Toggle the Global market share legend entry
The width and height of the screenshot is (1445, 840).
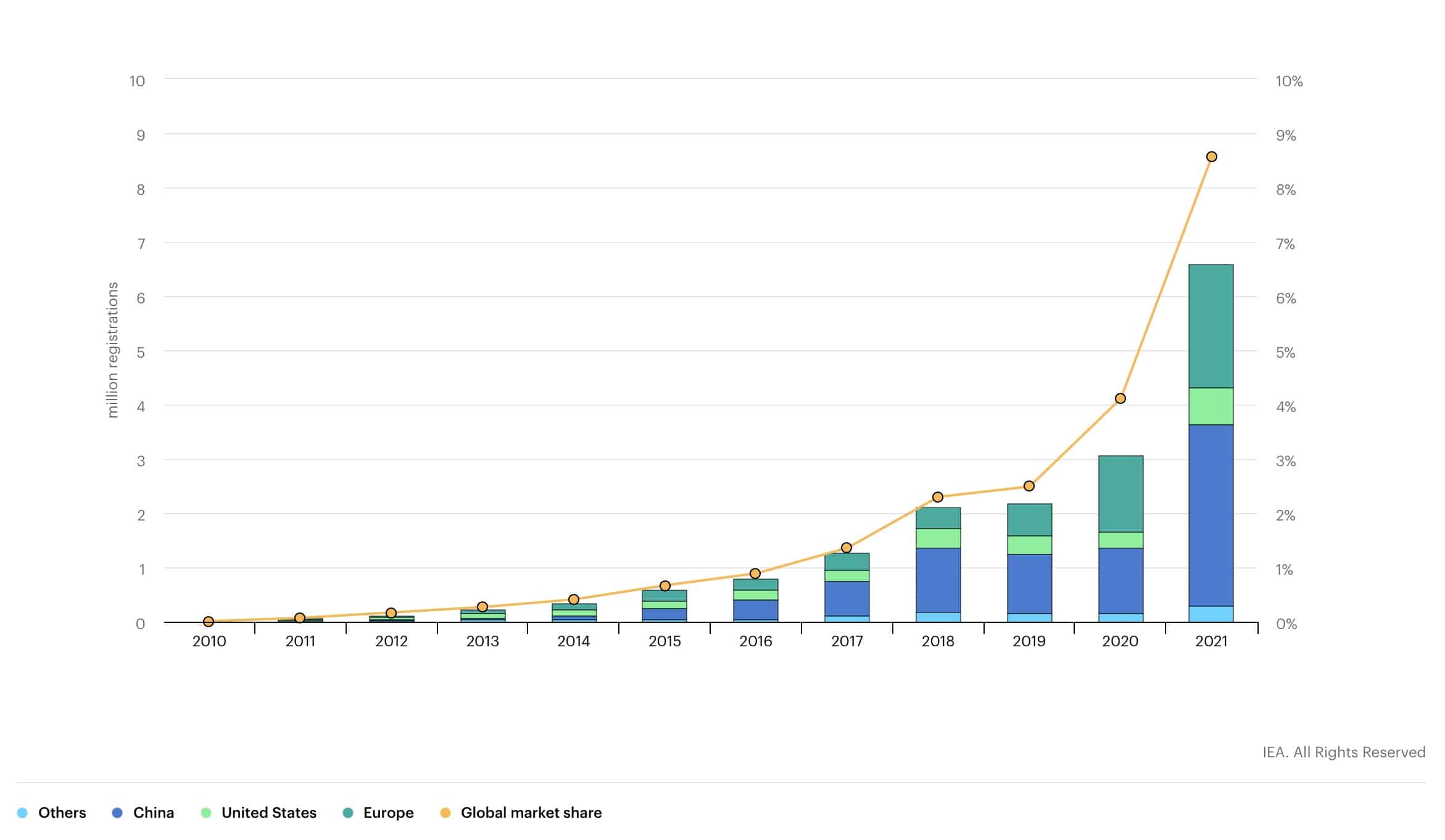coord(531,813)
